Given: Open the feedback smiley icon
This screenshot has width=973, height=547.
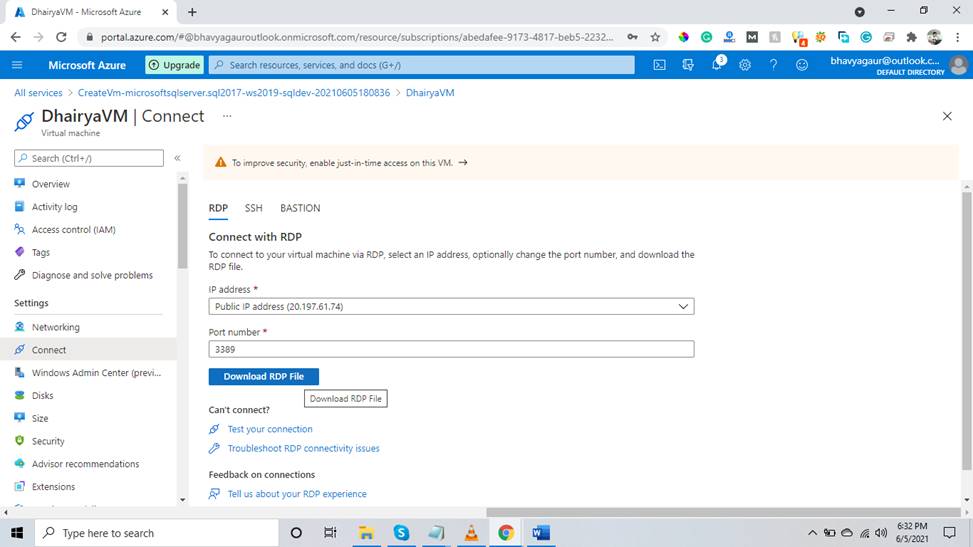Looking at the screenshot, I should 802,65.
